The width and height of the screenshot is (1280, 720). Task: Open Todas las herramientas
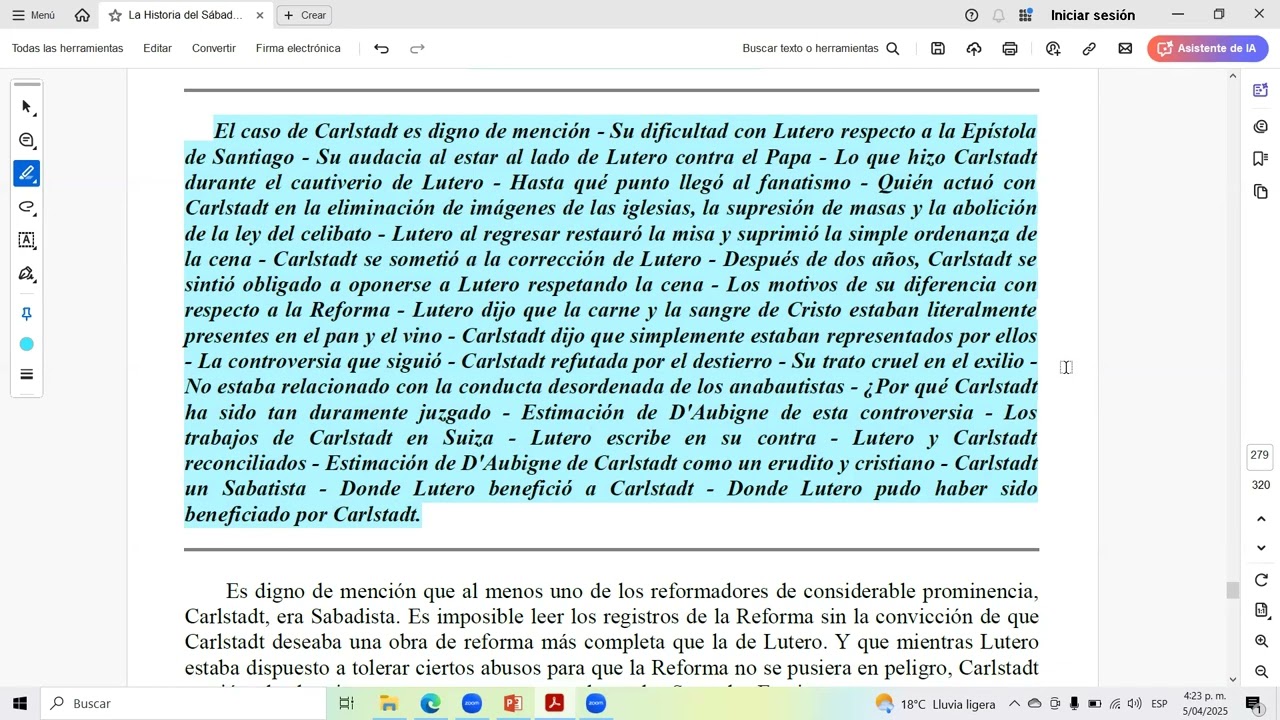point(68,48)
